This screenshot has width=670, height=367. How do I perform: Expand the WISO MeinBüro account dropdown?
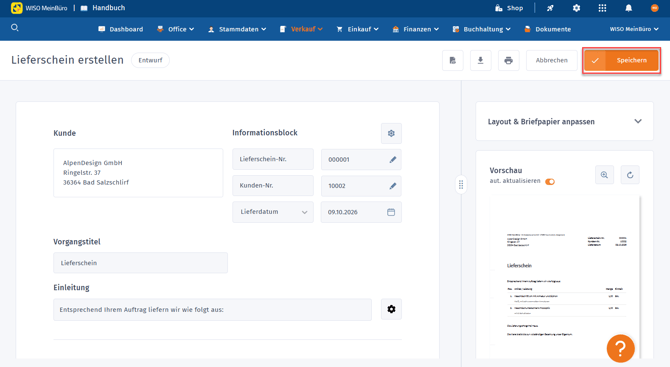tap(634, 29)
